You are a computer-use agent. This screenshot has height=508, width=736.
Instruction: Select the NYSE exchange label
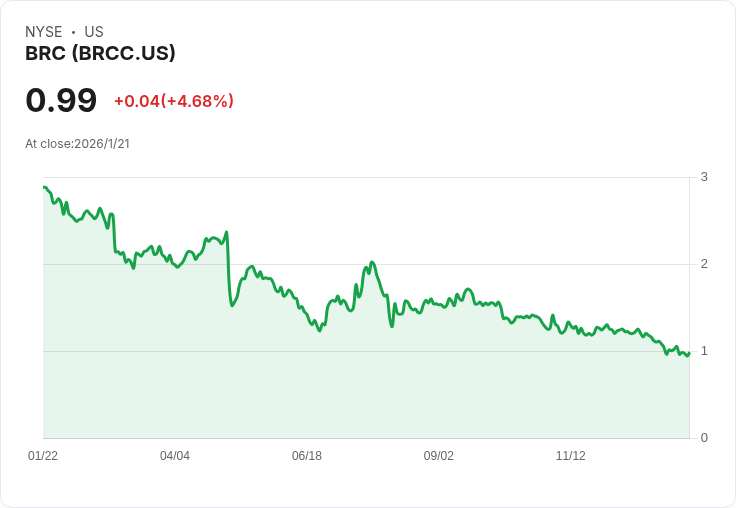pos(44,32)
